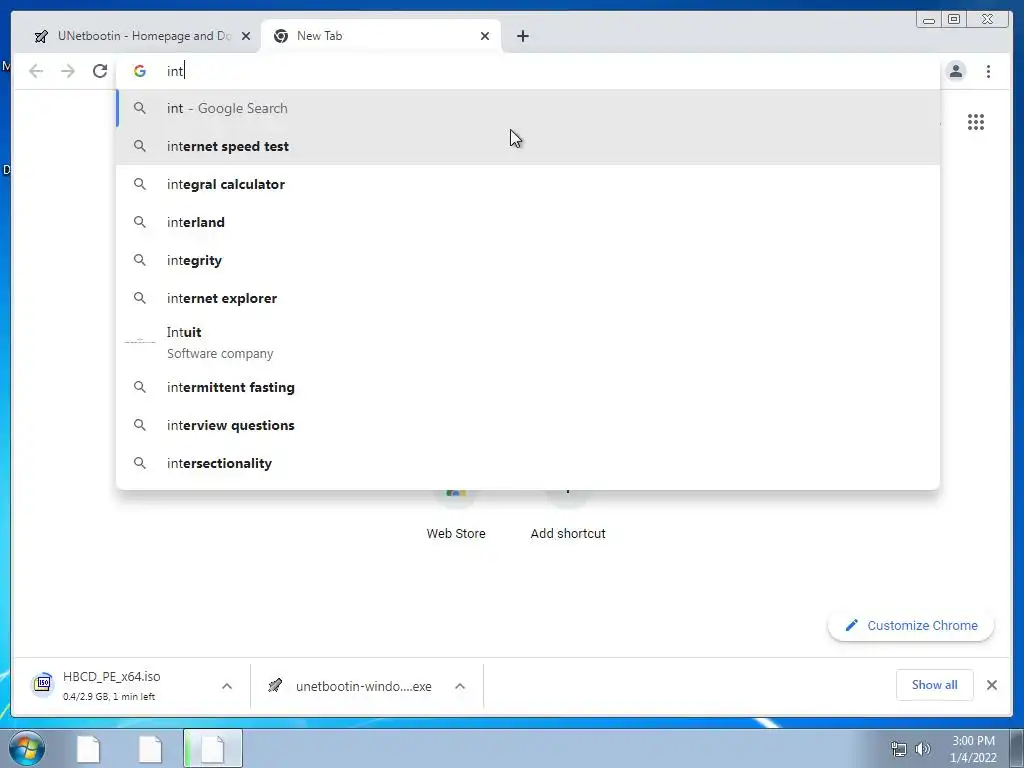
Task: Open a new tab with plus button
Action: pos(522,36)
